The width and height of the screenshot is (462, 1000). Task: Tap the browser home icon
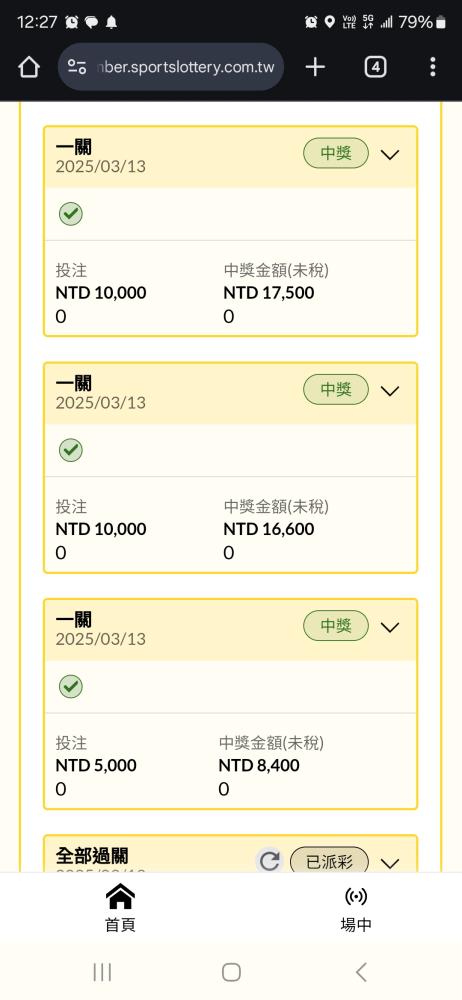29,67
